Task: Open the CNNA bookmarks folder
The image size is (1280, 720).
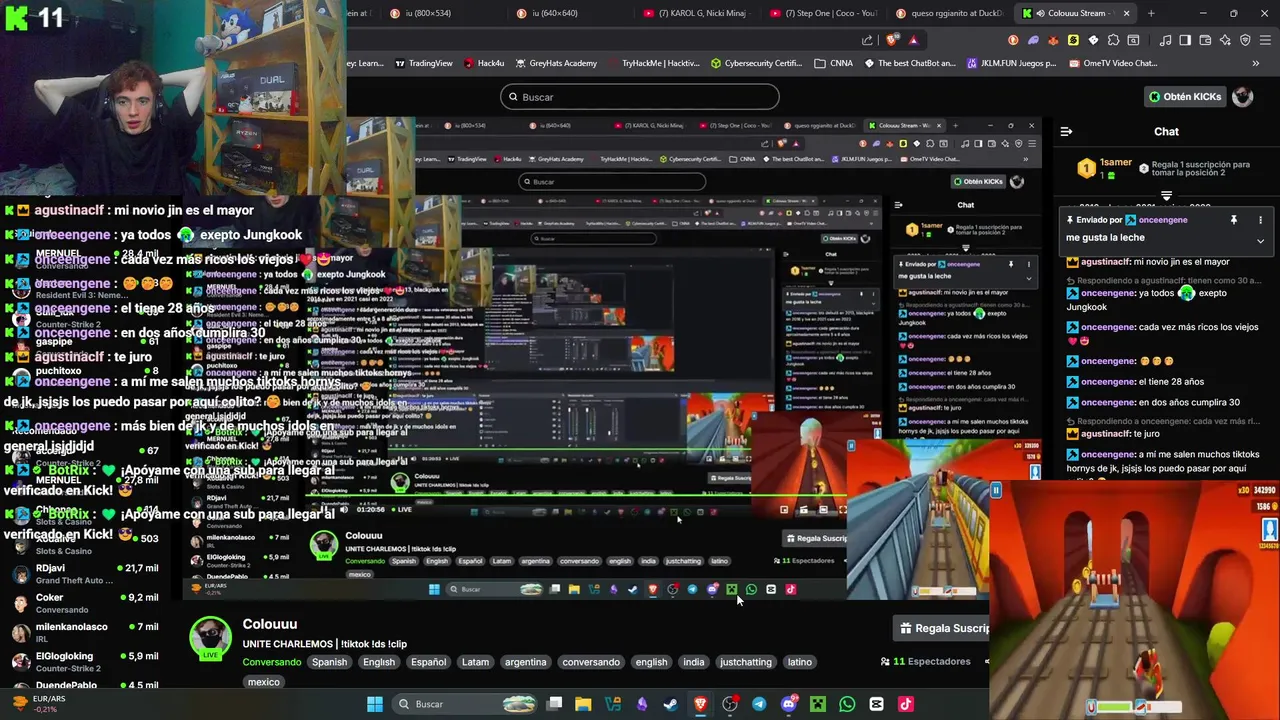Action: pyautogui.click(x=833, y=63)
